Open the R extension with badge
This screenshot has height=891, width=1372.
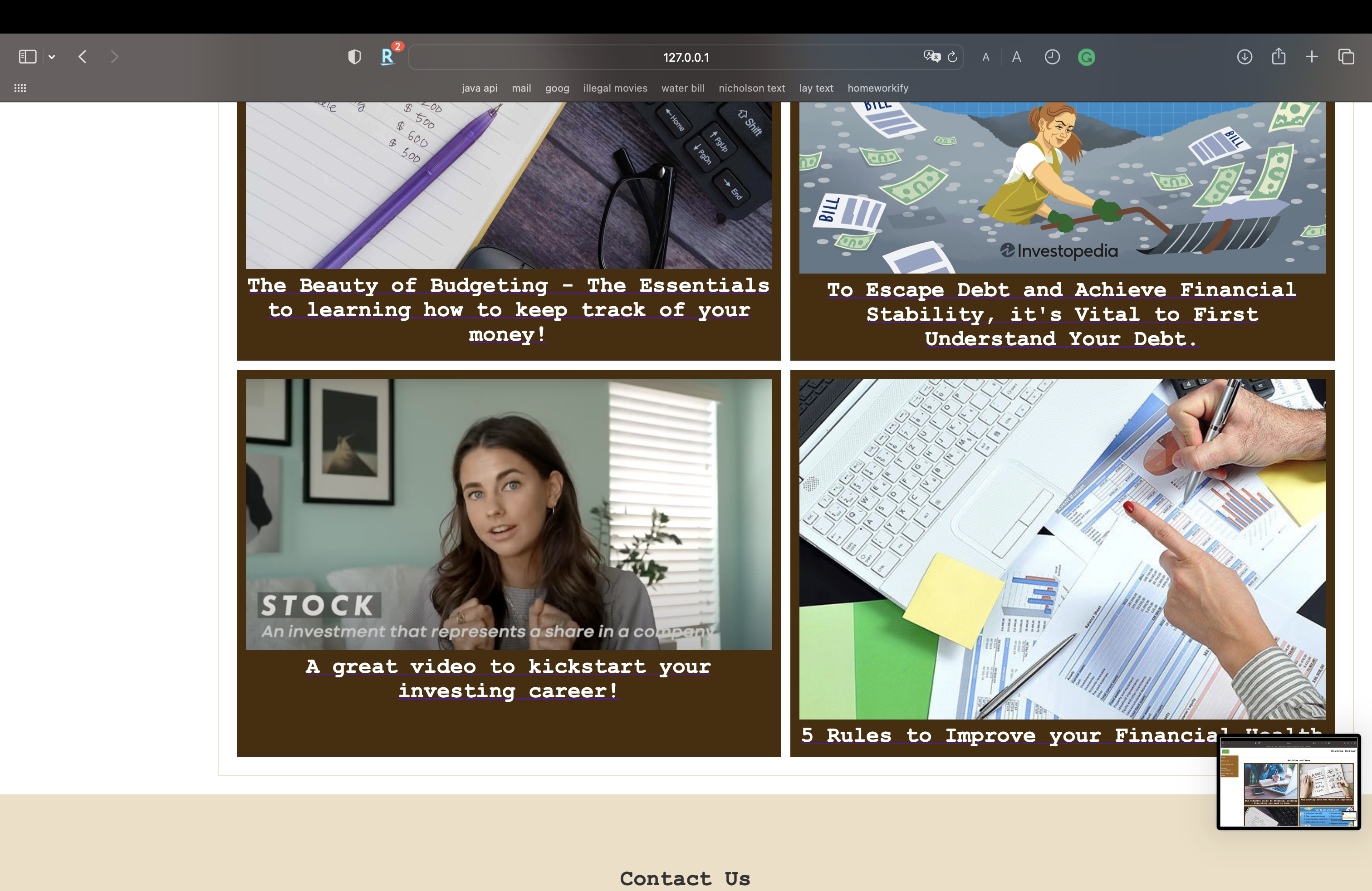tap(388, 56)
